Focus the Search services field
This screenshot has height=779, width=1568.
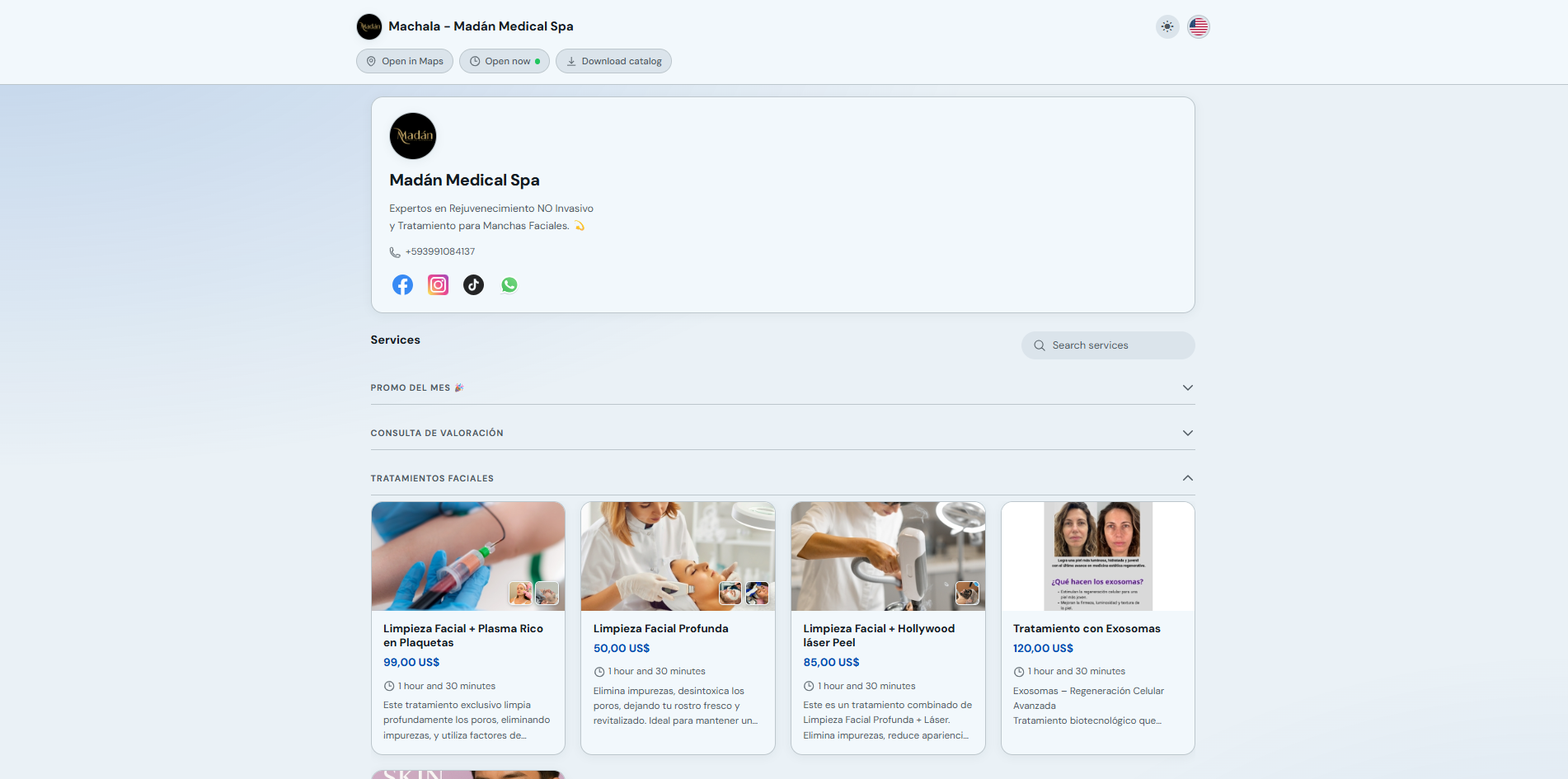tap(1108, 345)
